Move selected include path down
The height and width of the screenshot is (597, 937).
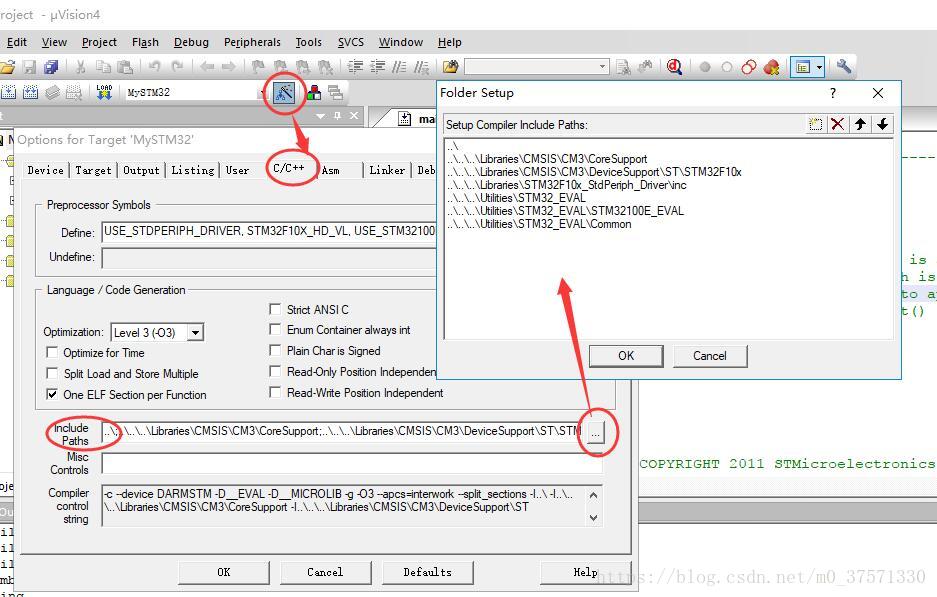click(883, 124)
